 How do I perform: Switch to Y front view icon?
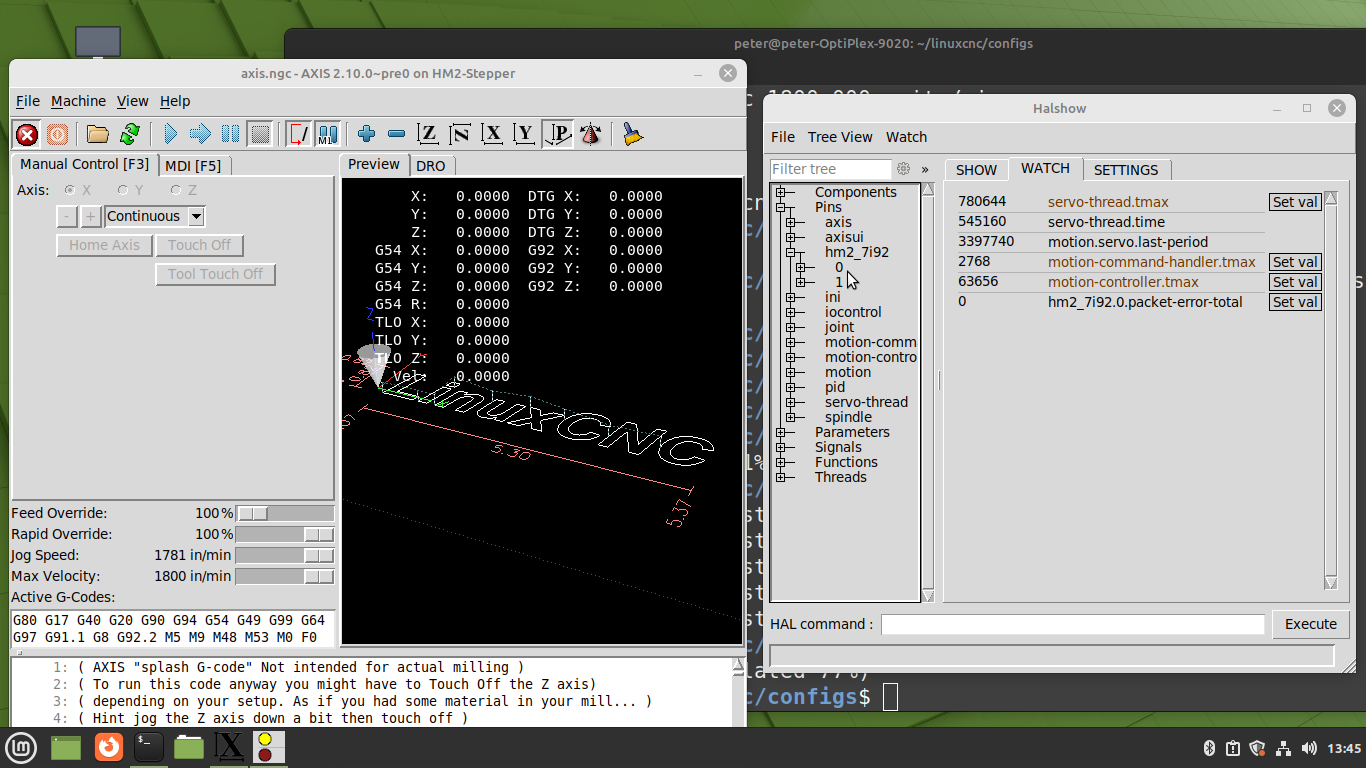click(x=524, y=134)
